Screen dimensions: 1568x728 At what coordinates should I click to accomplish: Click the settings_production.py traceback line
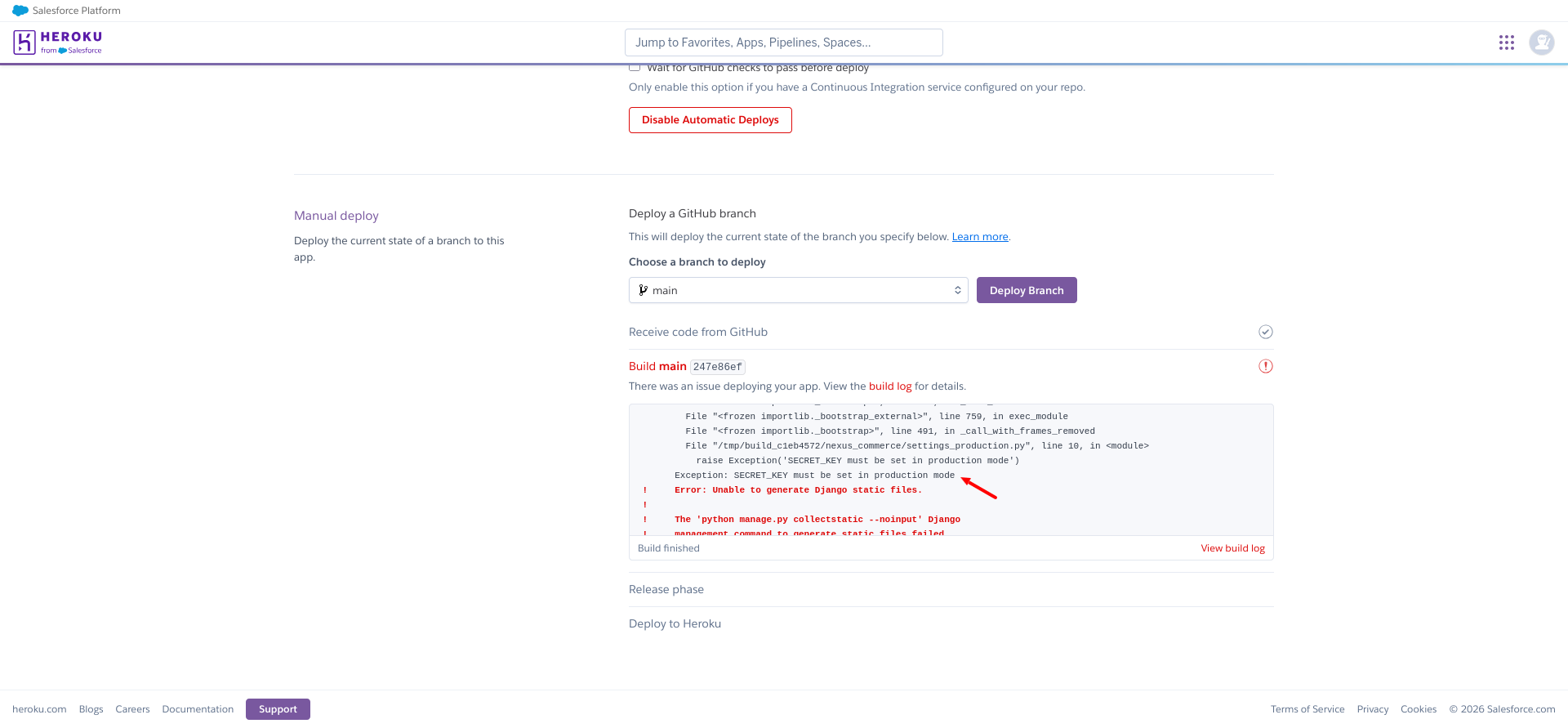[917, 446]
